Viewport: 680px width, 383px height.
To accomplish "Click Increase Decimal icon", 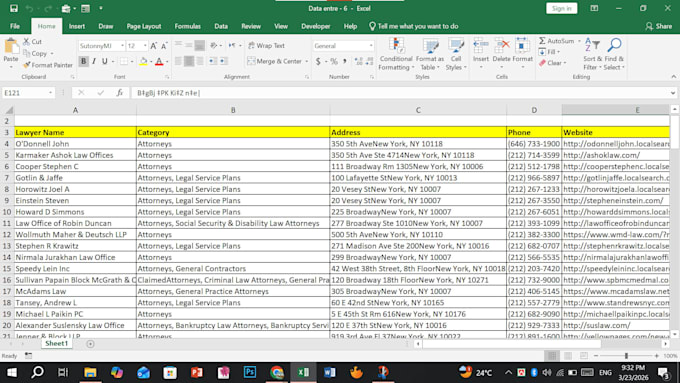I will (359, 62).
